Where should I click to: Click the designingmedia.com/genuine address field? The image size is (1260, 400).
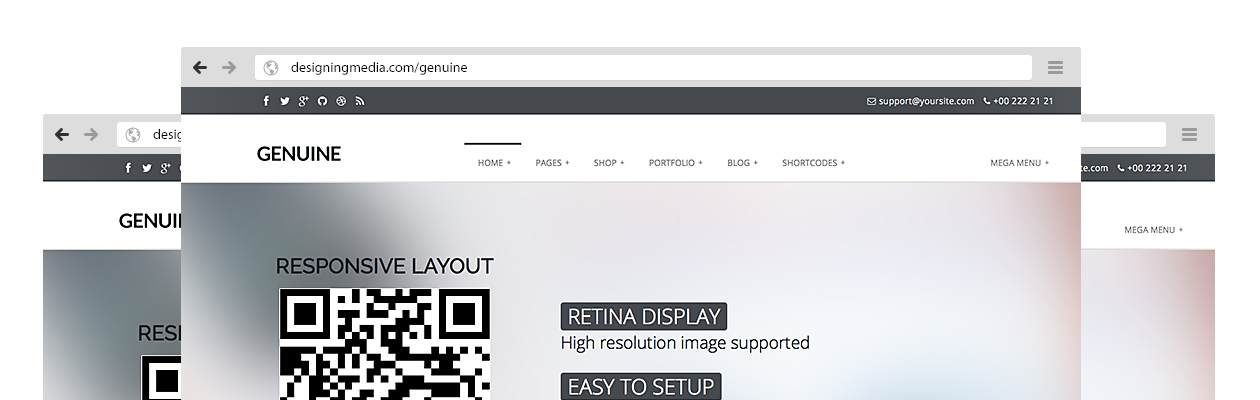(x=643, y=67)
